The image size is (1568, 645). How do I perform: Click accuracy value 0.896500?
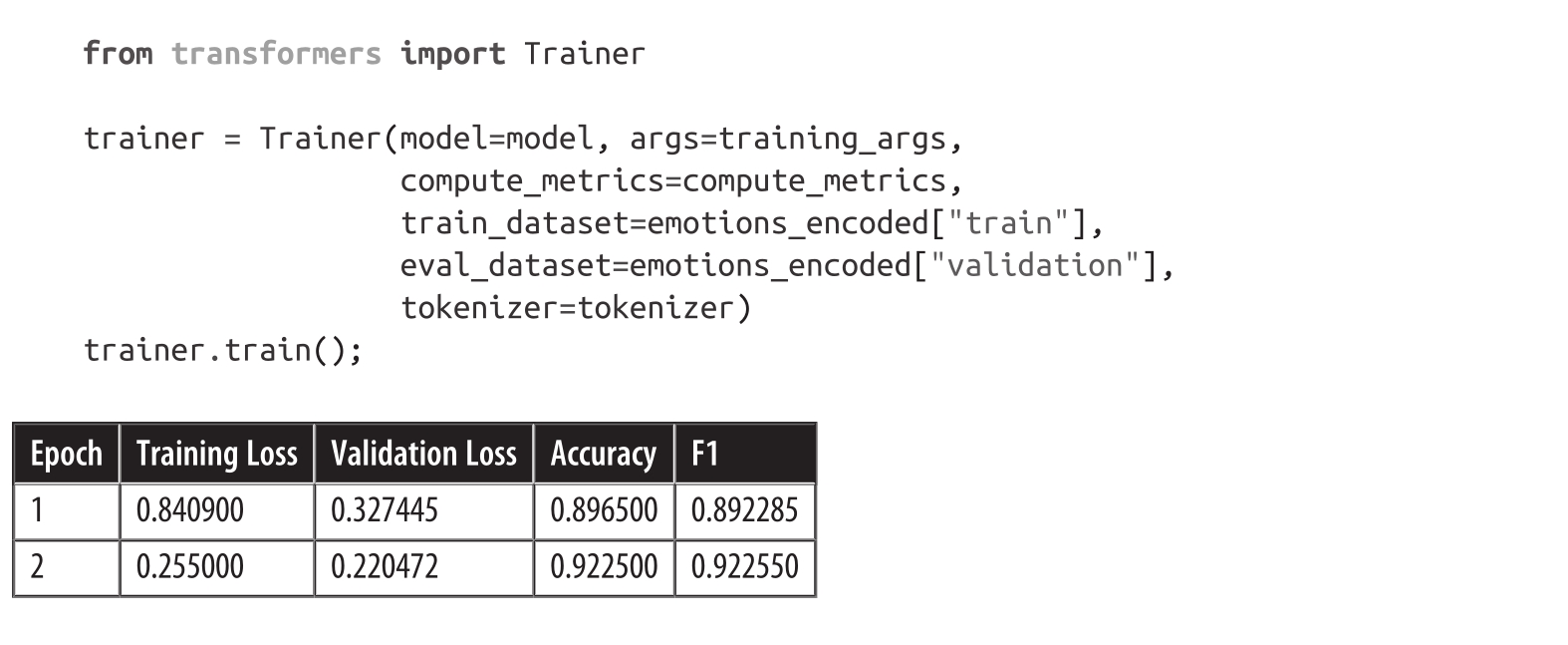(604, 510)
